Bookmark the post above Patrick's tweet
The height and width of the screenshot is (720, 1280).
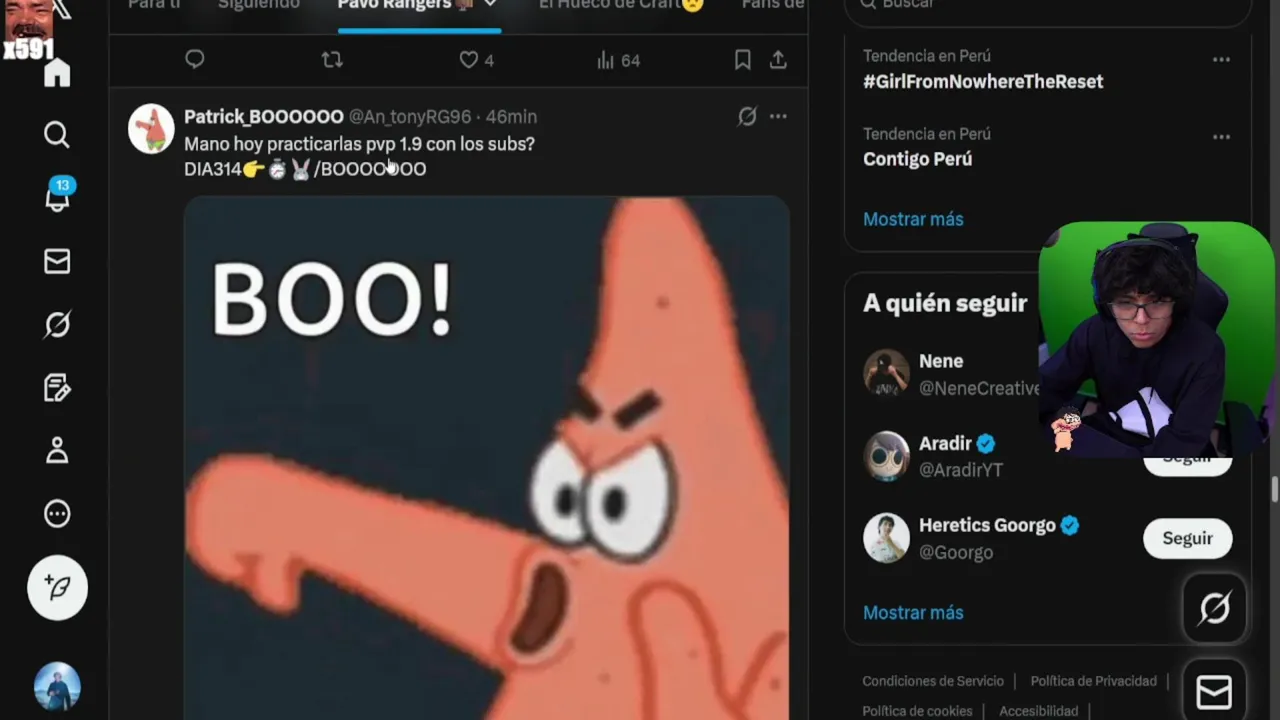click(x=742, y=61)
